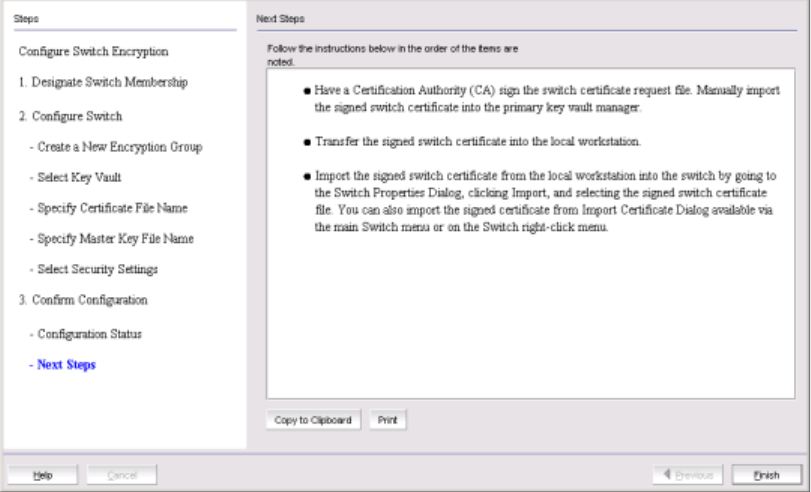Select 2. Configure Switch step
The image size is (811, 492).
[70, 116]
